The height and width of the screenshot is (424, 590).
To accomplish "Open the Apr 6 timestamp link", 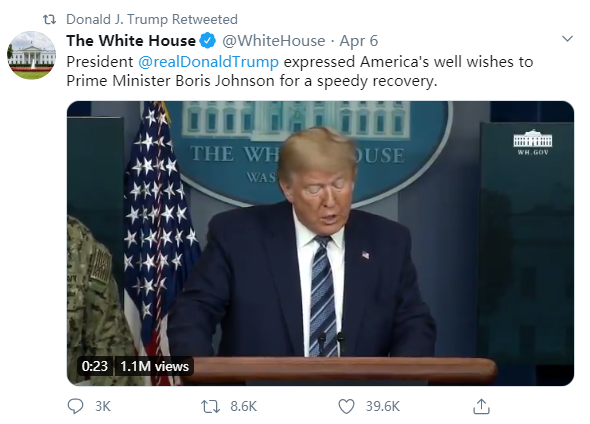I will click(x=359, y=41).
